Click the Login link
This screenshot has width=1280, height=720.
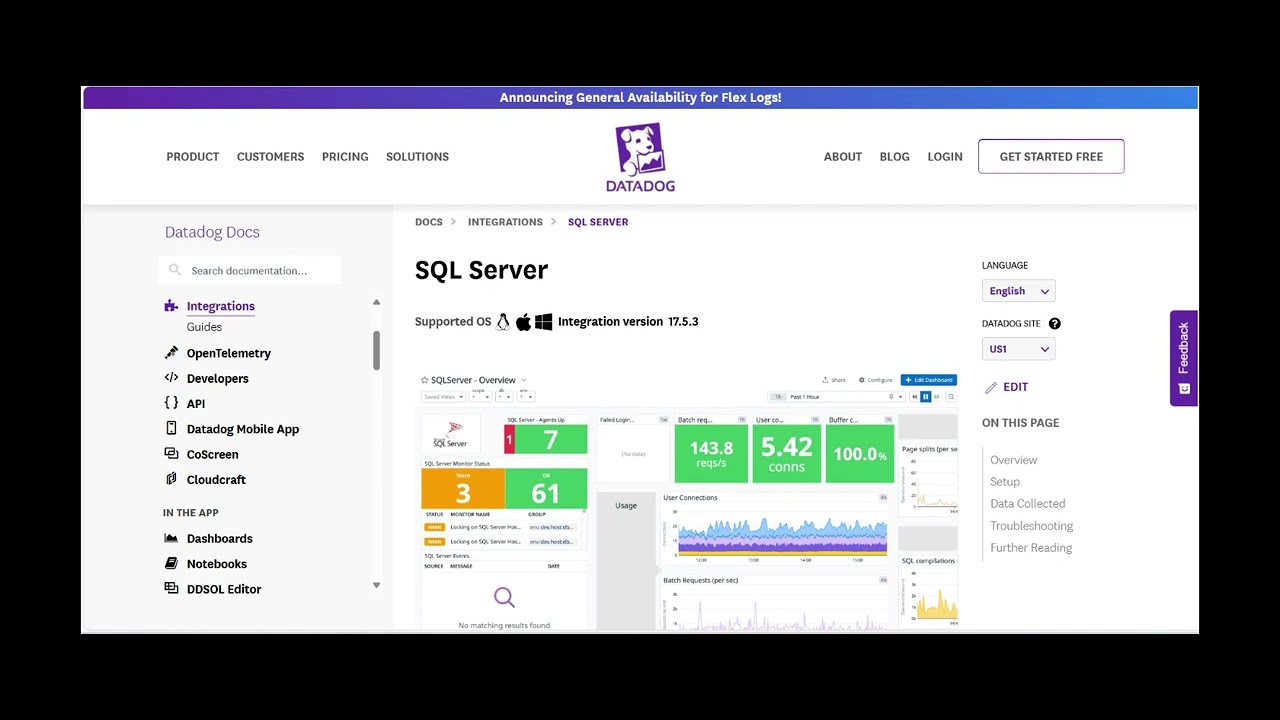[x=945, y=157]
